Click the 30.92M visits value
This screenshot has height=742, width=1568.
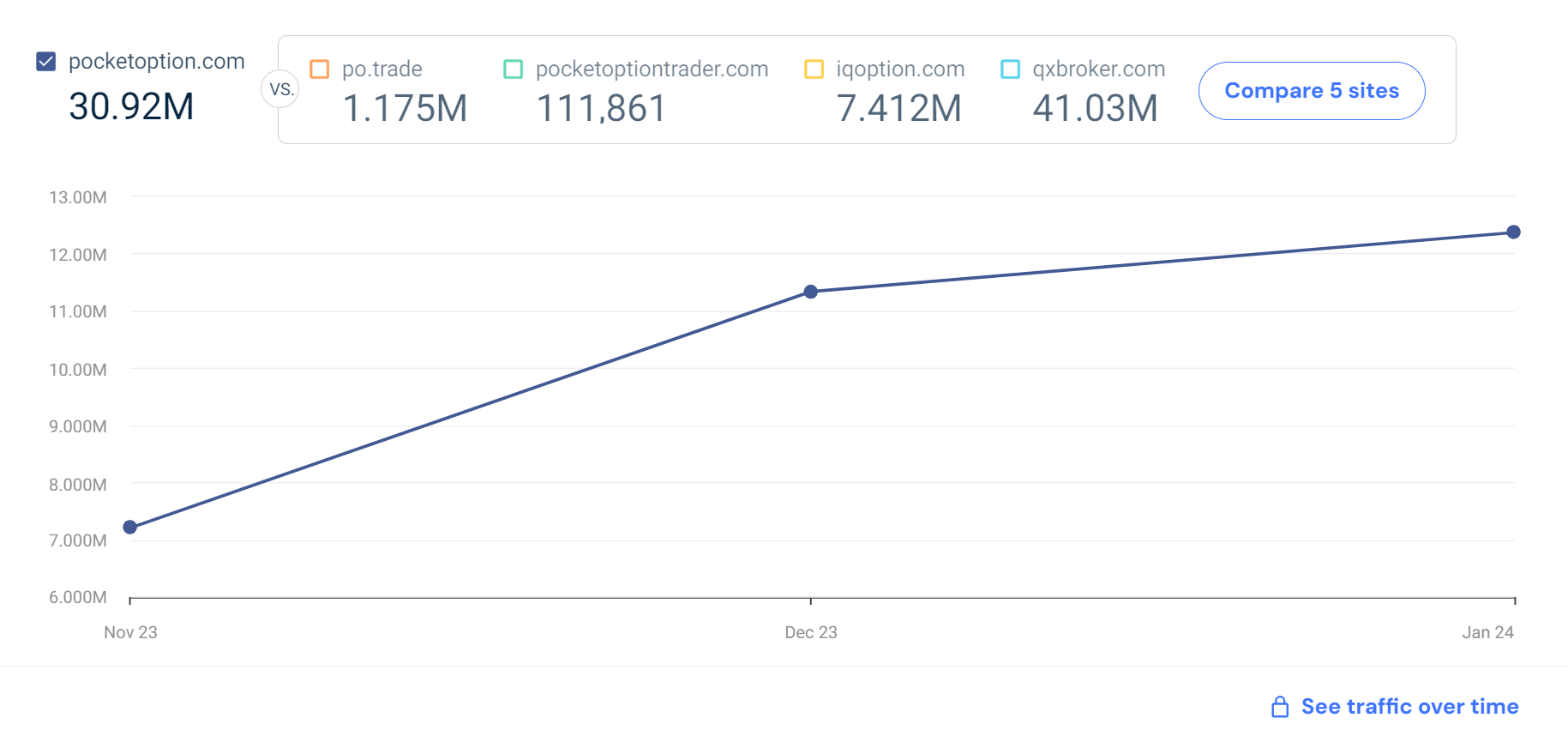click(x=131, y=107)
